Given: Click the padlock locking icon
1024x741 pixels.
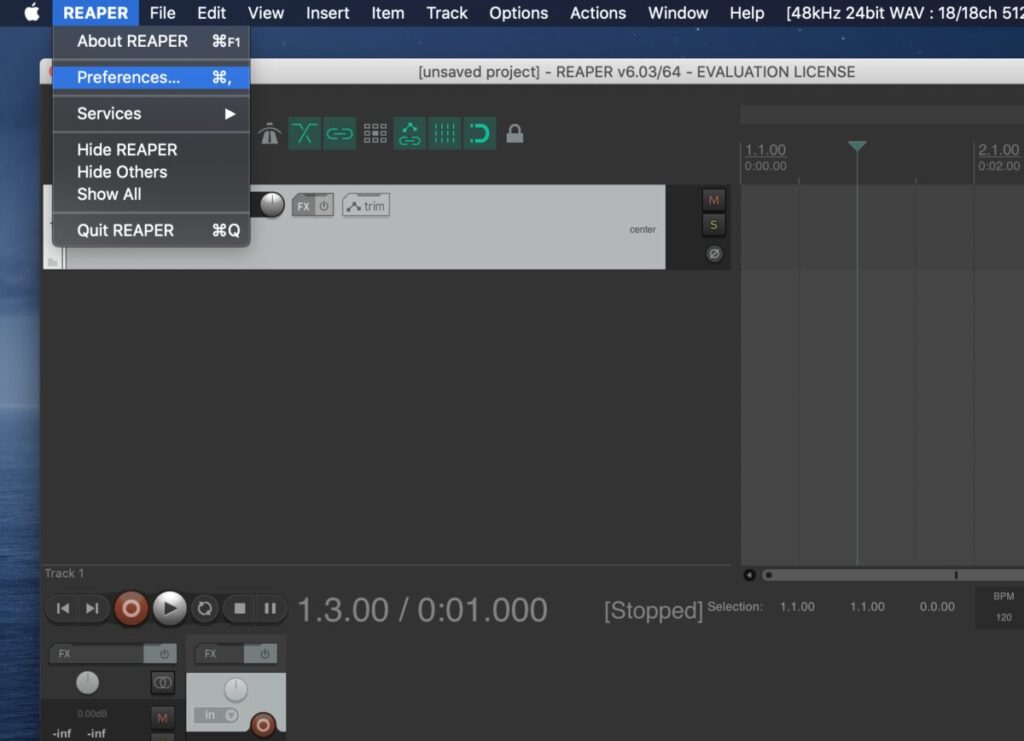Looking at the screenshot, I should (515, 134).
